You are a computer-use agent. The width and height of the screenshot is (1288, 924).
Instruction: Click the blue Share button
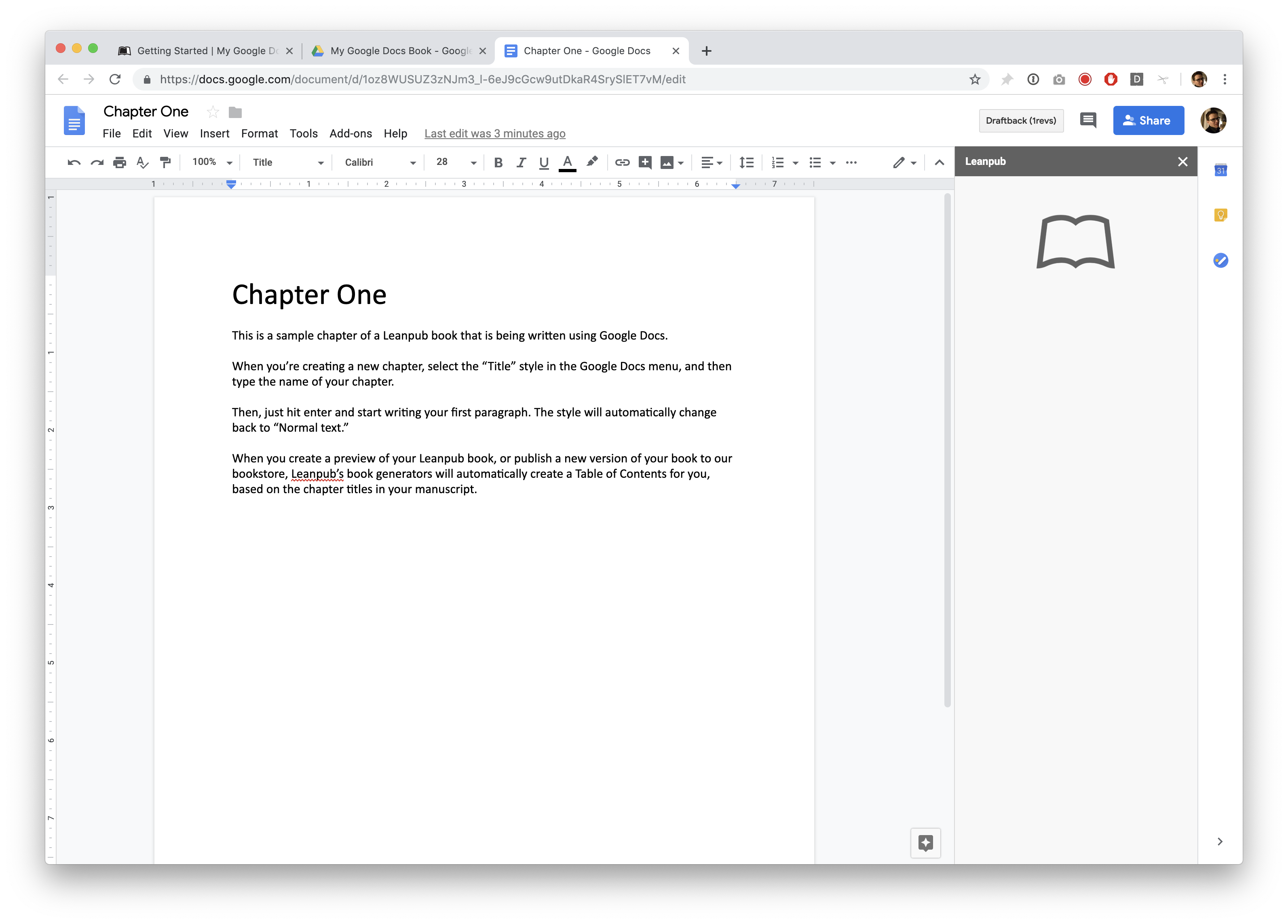[x=1148, y=120]
